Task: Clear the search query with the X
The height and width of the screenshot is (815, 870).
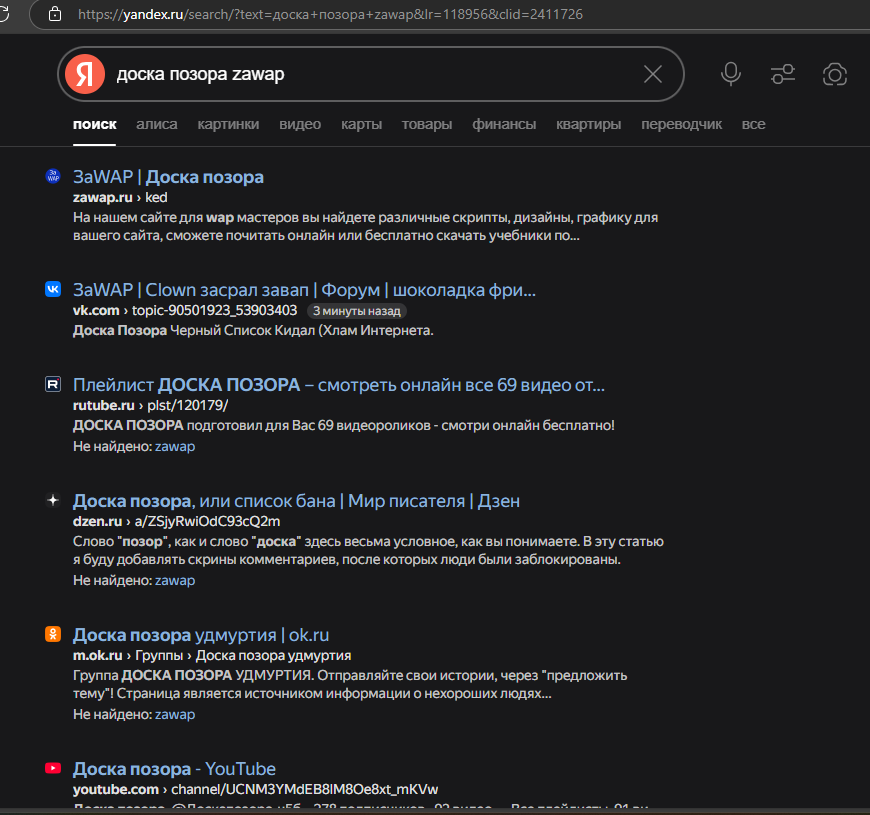Action: point(652,74)
